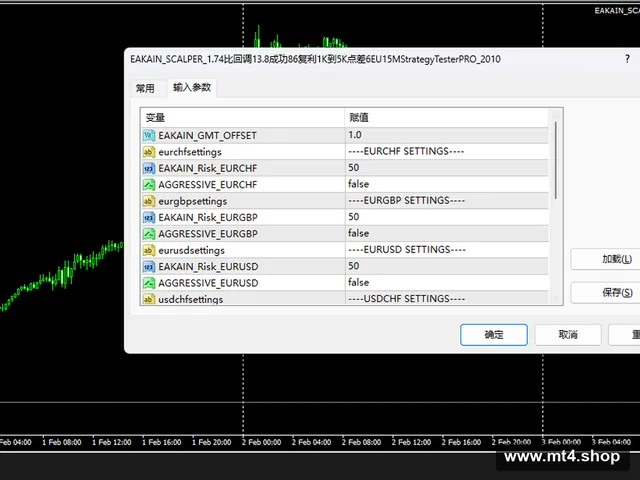
Task: Click the 变量 column header
Action: [x=243, y=118]
